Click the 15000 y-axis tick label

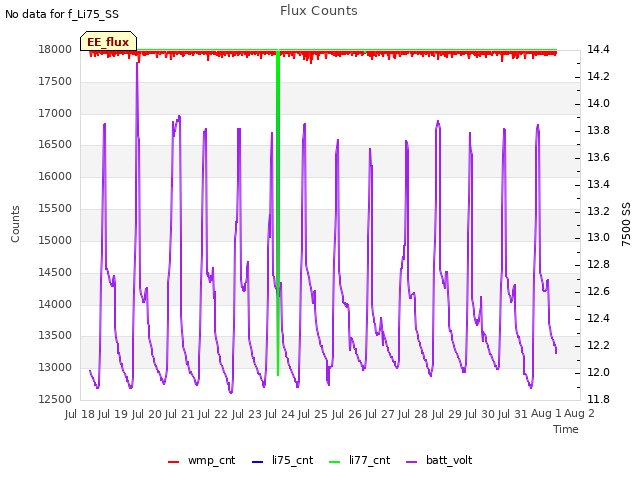click(55, 240)
